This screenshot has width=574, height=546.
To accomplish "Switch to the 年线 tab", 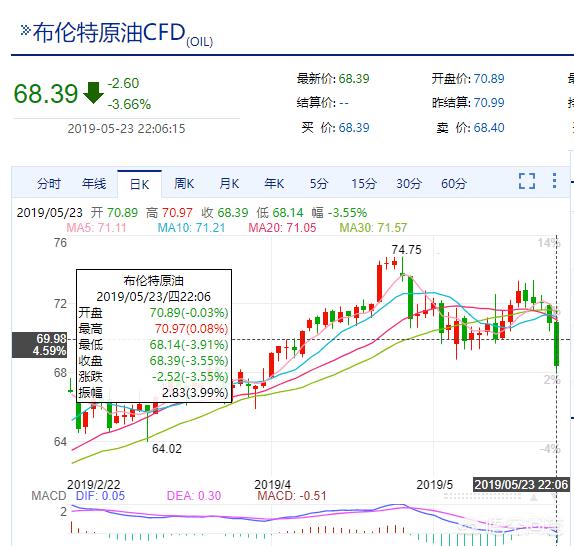I will [x=94, y=183].
